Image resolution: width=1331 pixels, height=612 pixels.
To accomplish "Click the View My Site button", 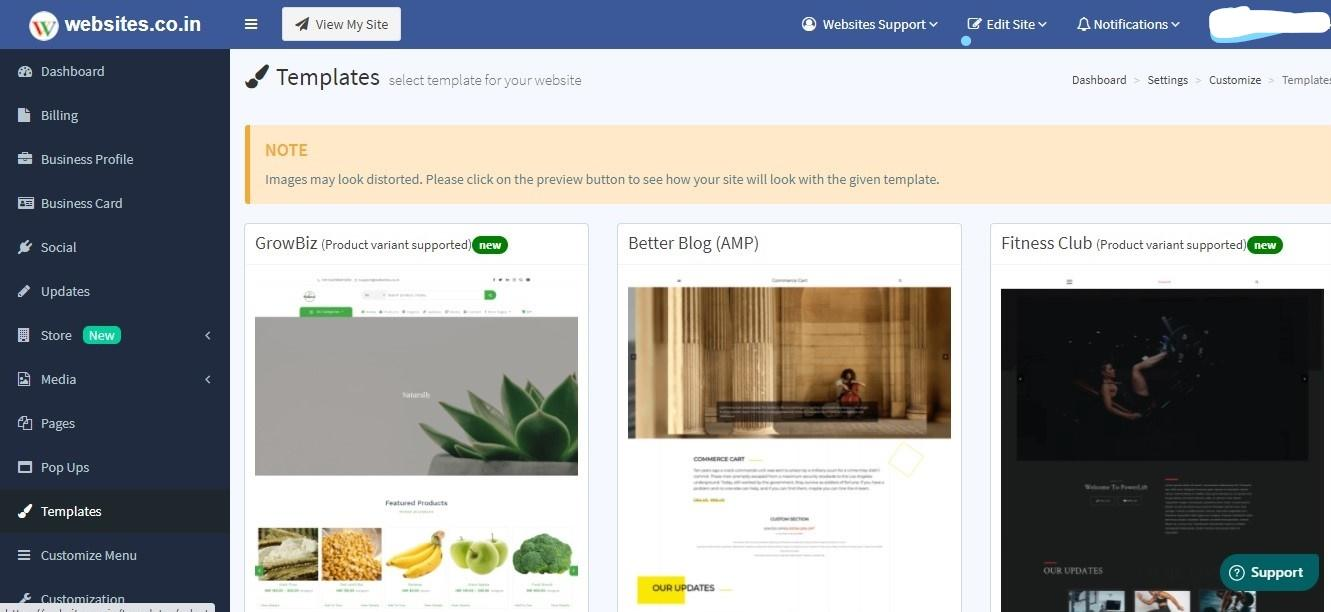I will [341, 24].
